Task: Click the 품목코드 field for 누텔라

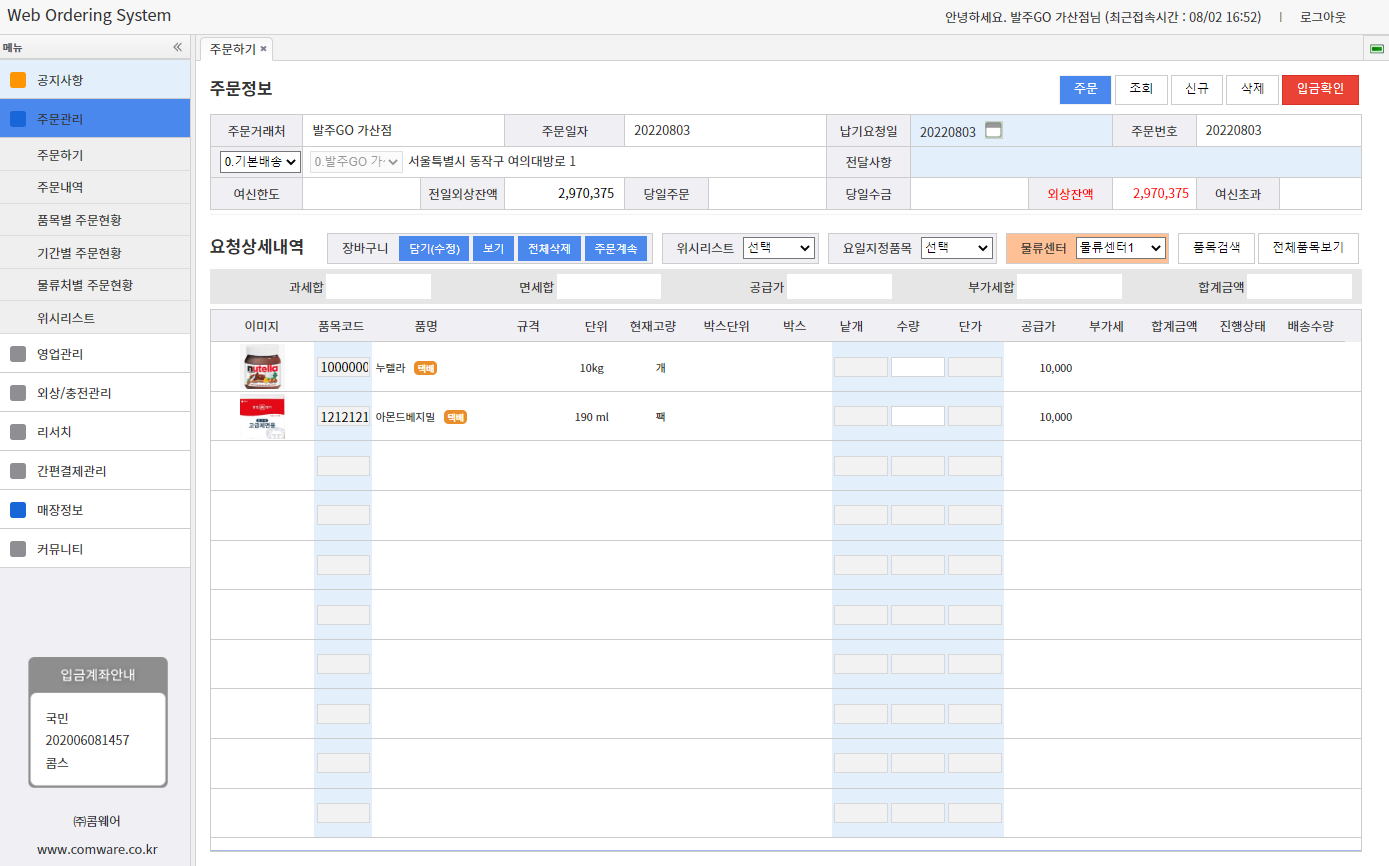Action: pos(343,367)
